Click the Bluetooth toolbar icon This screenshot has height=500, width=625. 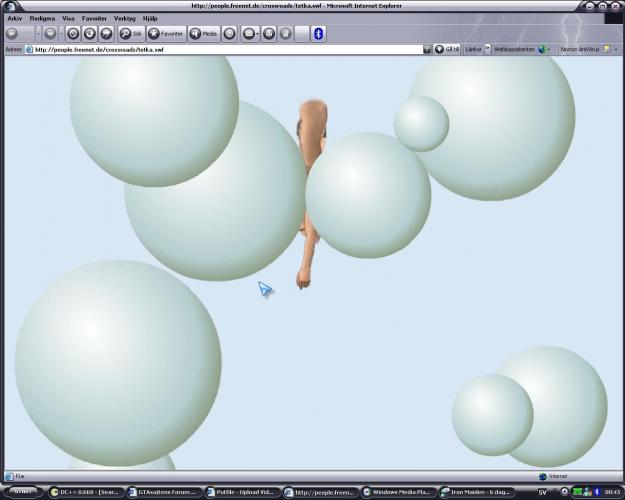[x=318, y=33]
